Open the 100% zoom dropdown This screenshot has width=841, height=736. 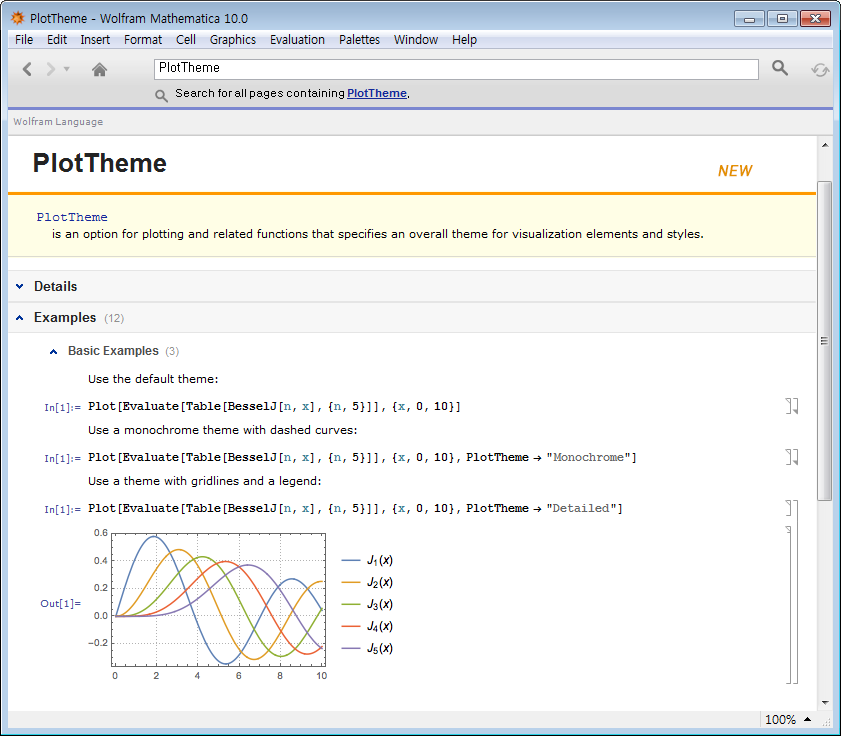coord(788,720)
